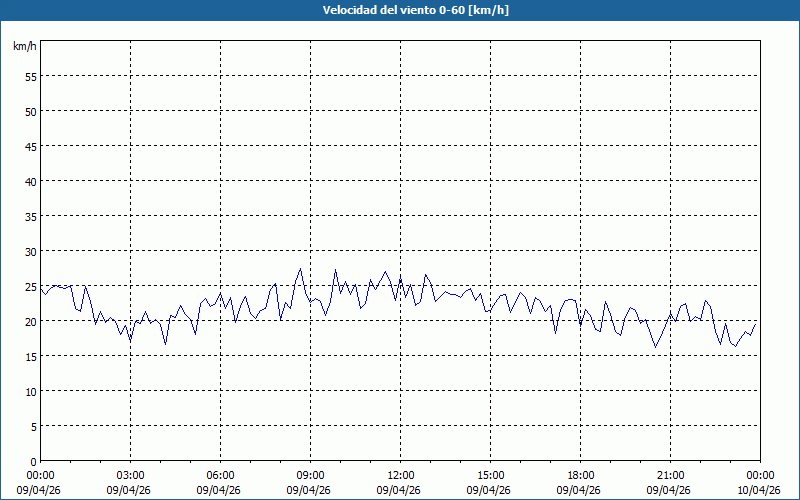Select the 55 value on the y-axis
The image size is (800, 500).
tap(30, 76)
